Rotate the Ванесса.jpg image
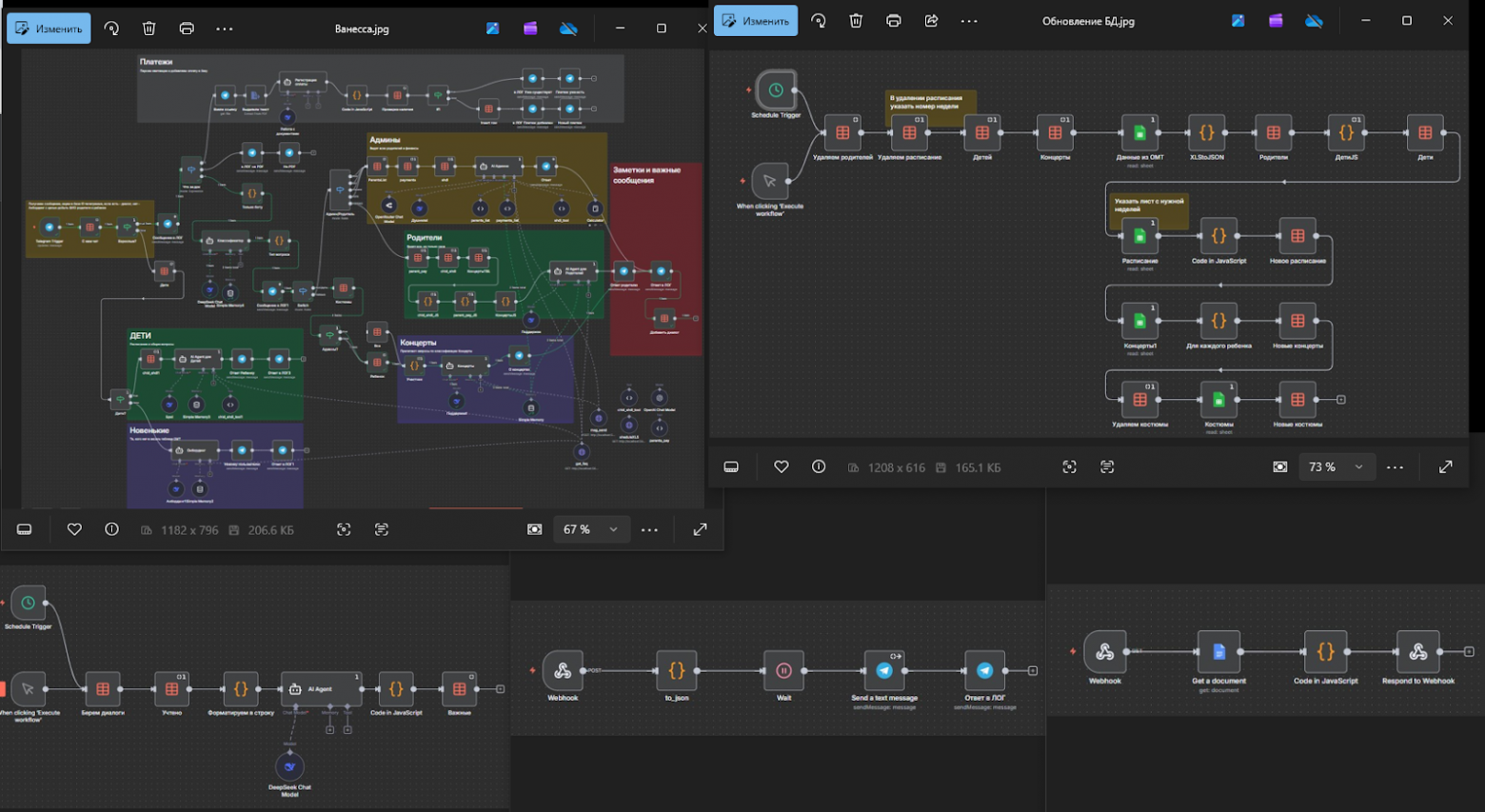The width and height of the screenshot is (1485, 812). tap(111, 29)
